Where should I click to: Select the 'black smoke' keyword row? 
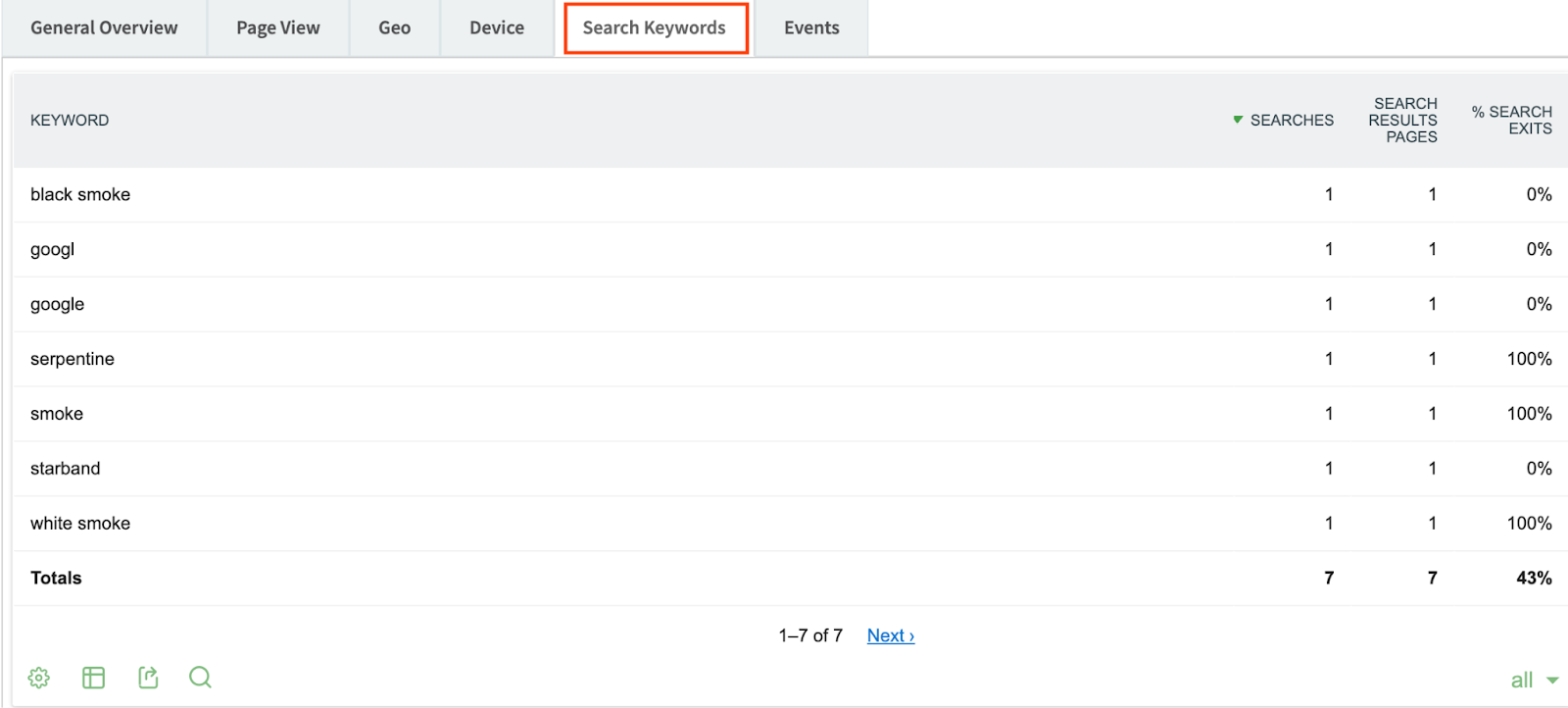click(x=80, y=194)
